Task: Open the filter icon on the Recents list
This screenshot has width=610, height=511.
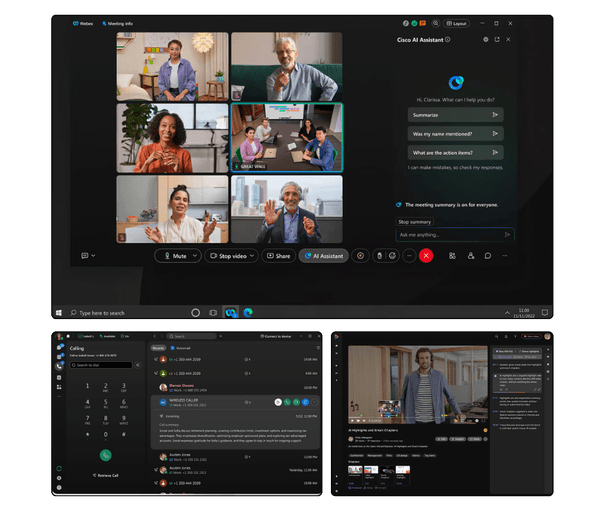Action: point(318,348)
